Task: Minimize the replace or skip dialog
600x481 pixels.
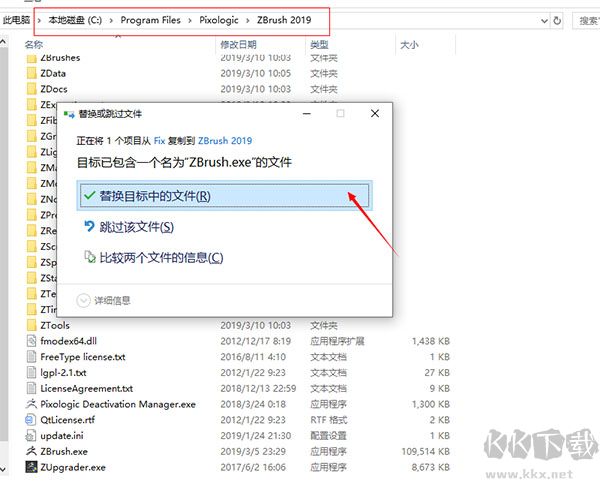Action: [307, 113]
